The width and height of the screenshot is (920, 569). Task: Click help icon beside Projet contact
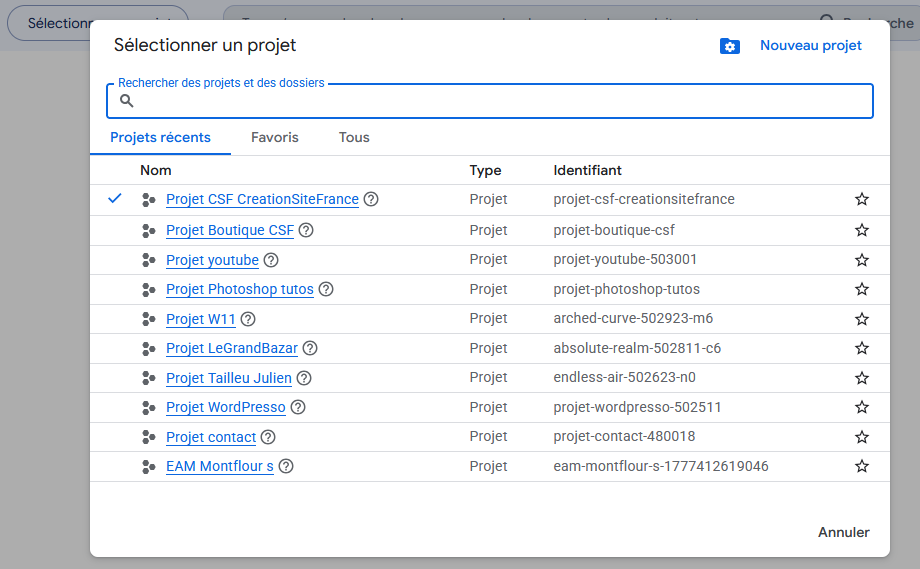point(268,437)
